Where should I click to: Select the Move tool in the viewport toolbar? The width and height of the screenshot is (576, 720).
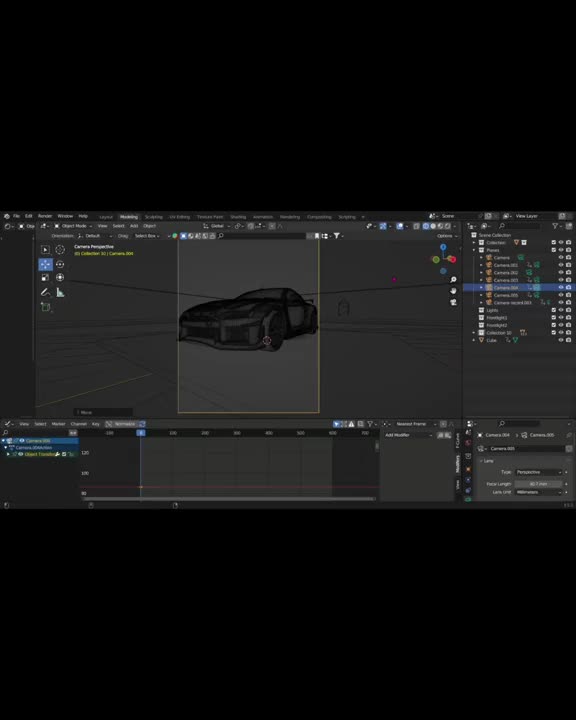[45, 264]
